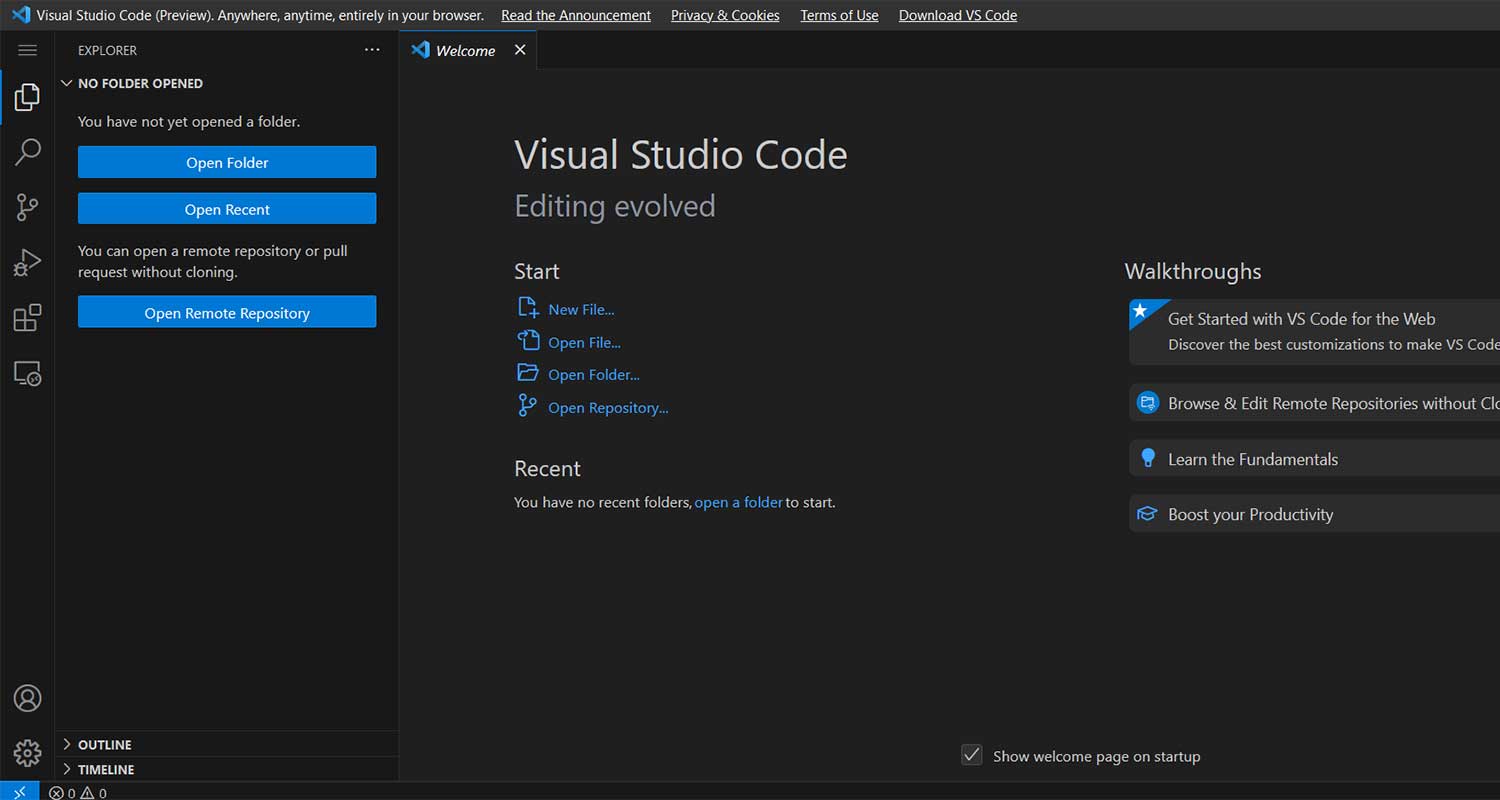Uncheck Show welcome page on startup
This screenshot has width=1500, height=800.
click(971, 755)
